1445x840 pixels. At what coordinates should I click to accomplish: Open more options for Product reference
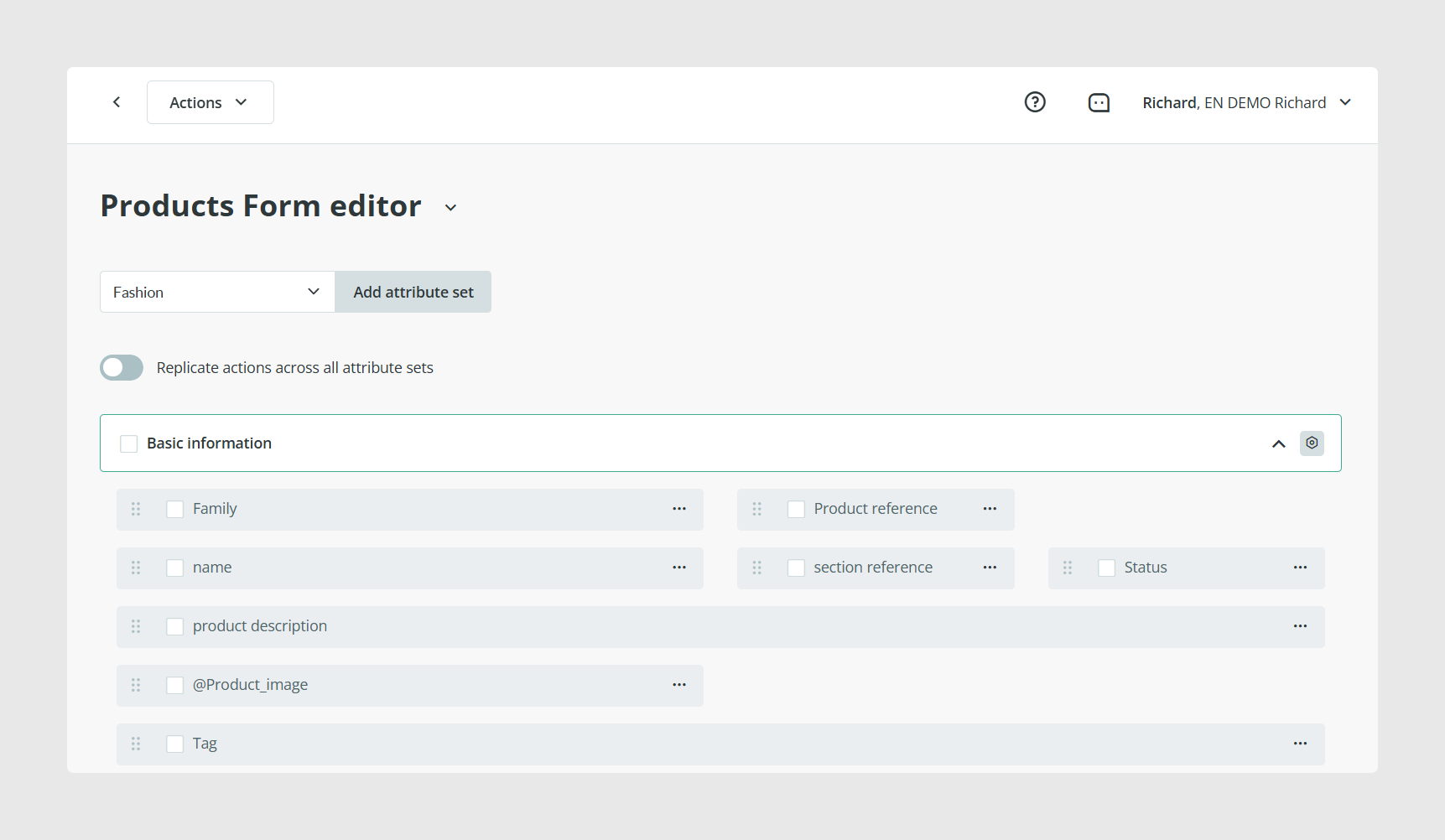point(990,509)
